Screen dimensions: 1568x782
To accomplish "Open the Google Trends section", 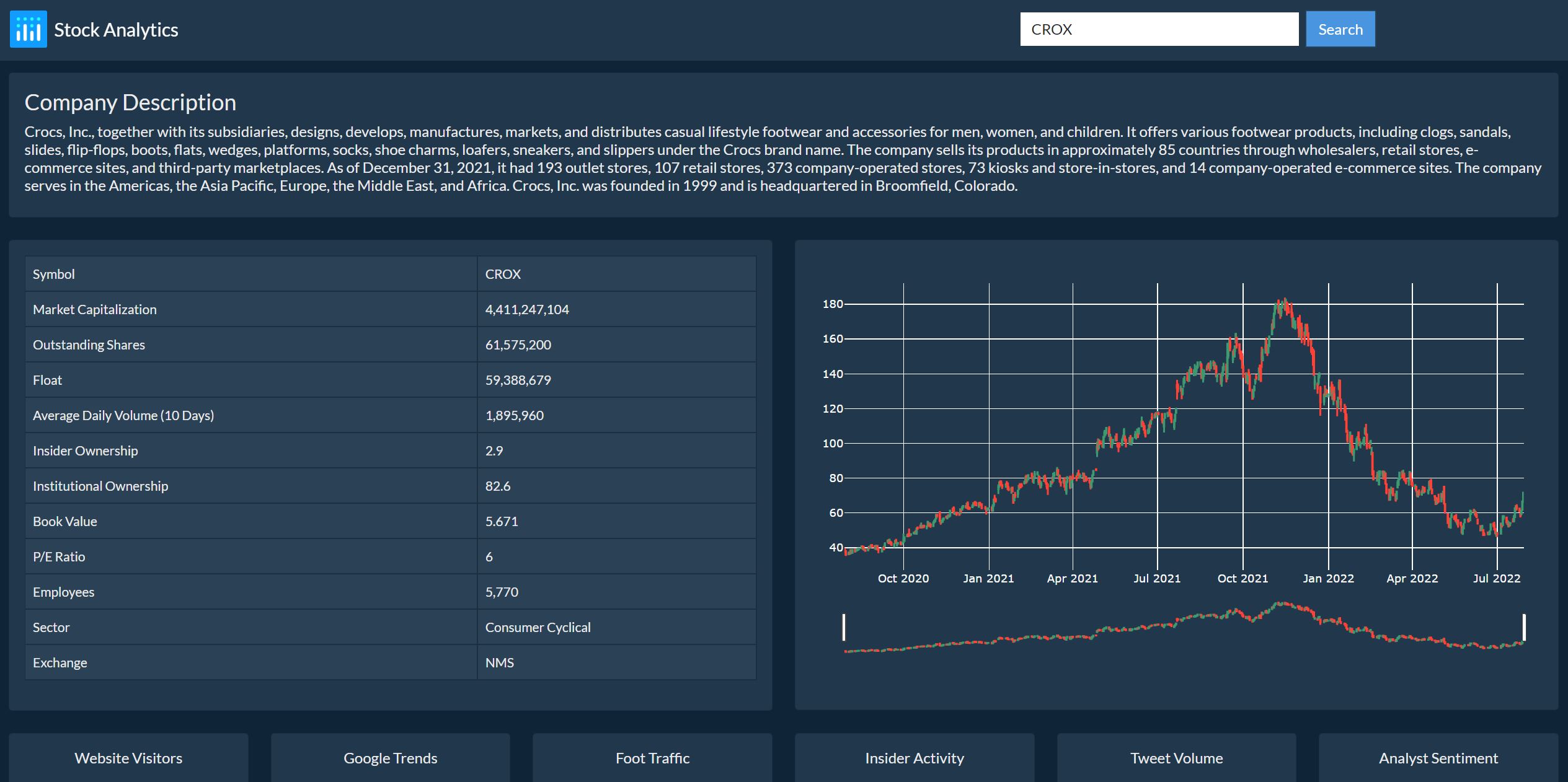I will click(390, 757).
